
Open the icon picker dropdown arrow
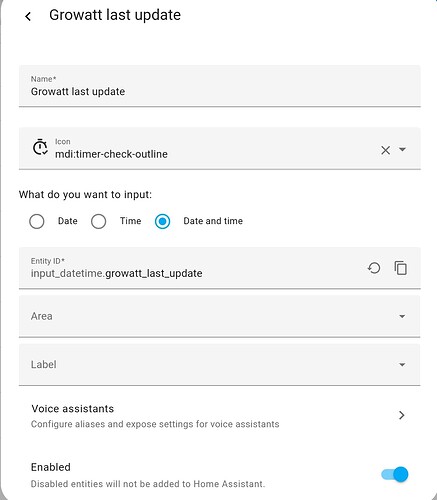[402, 149]
